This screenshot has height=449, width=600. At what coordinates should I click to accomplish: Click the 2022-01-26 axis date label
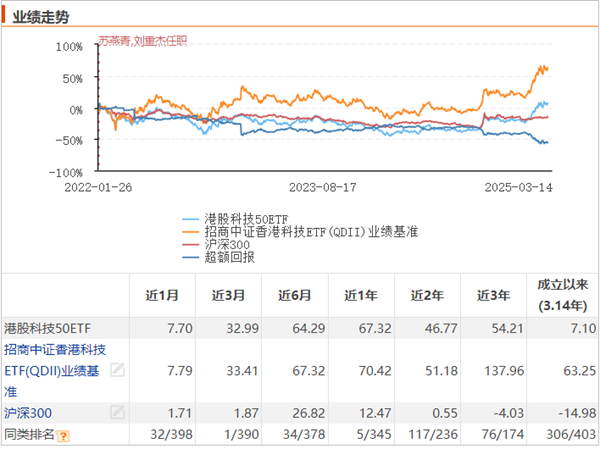[98, 187]
